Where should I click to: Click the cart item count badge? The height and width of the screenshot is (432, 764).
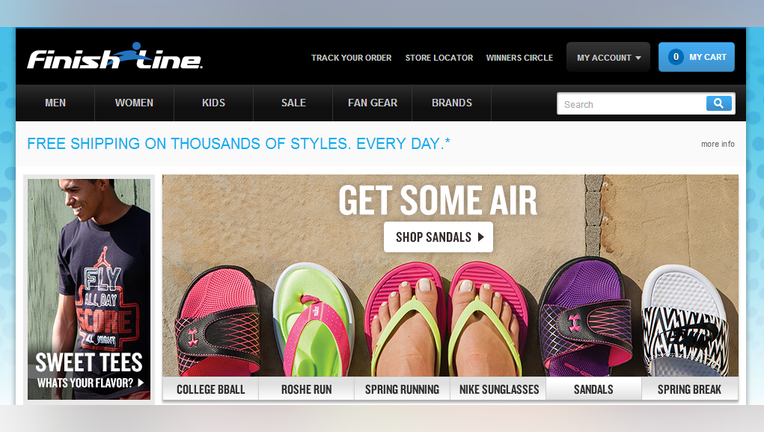pyautogui.click(x=676, y=56)
